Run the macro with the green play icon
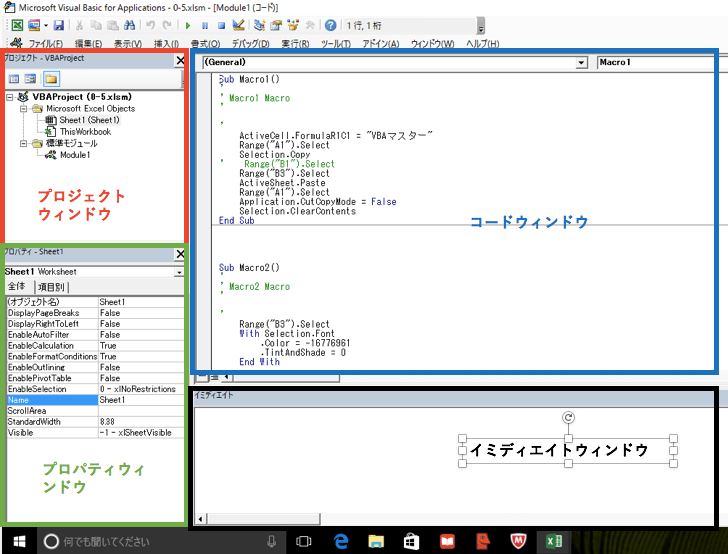The height and width of the screenshot is (554, 728). point(188,26)
